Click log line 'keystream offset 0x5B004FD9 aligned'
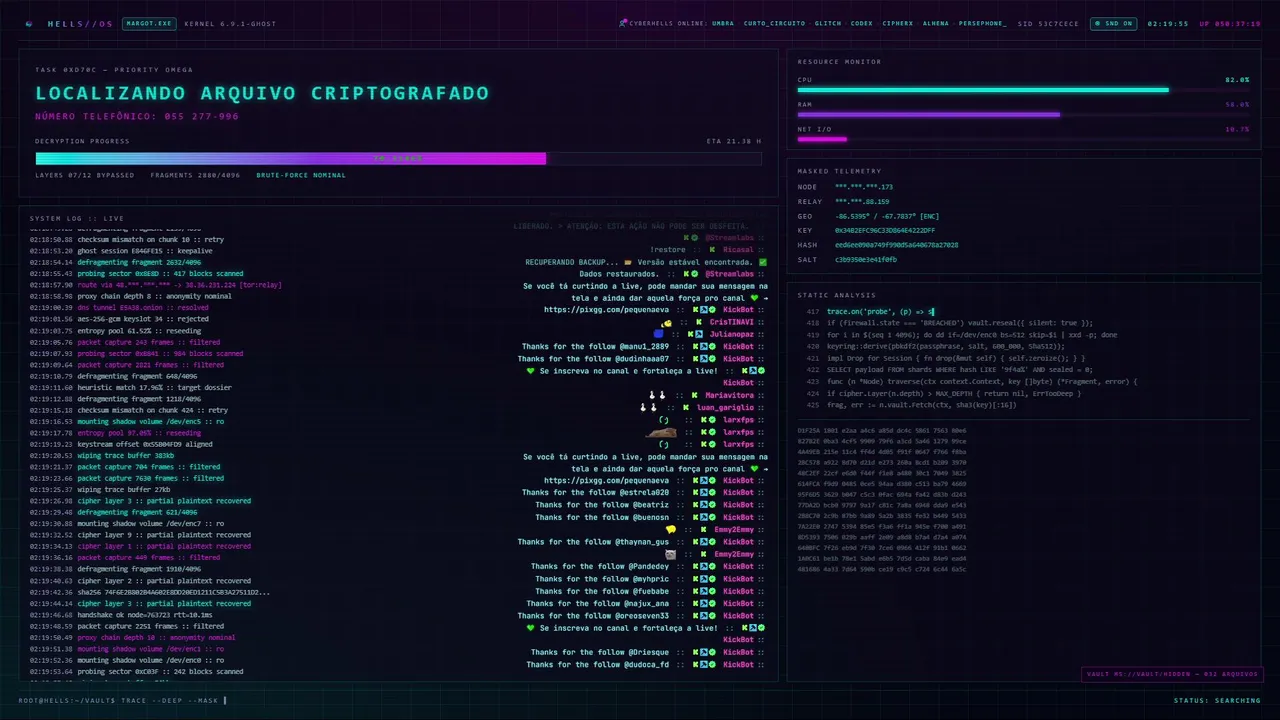 click(121, 444)
